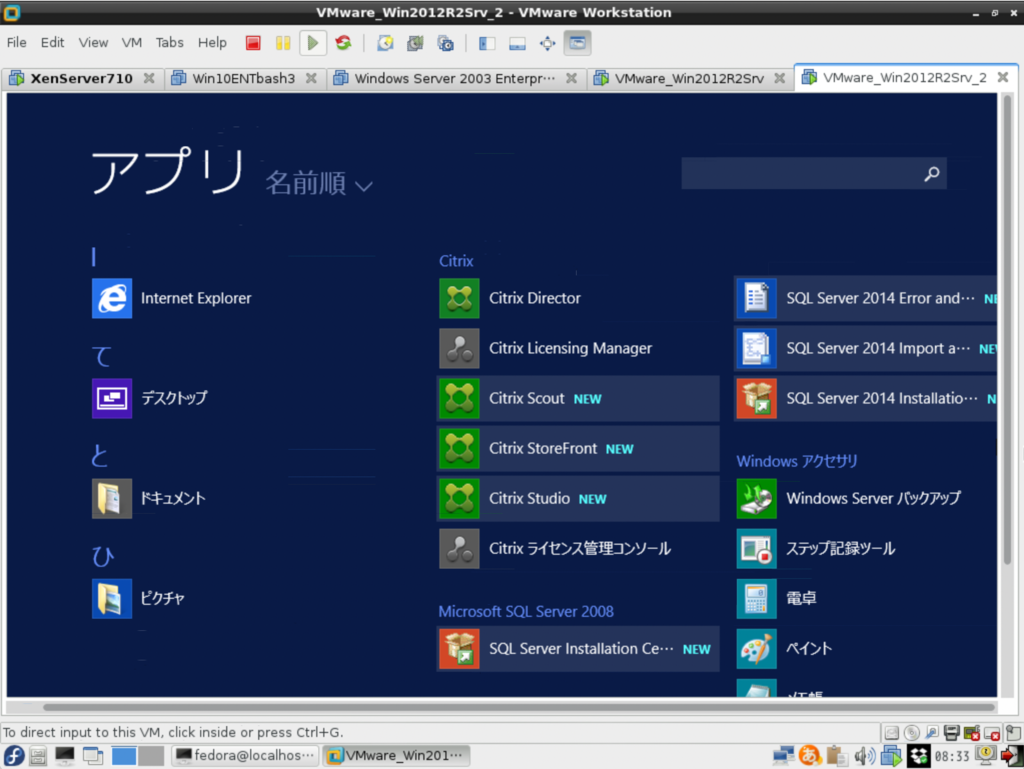1024x769 pixels.
Task: Open the Tabs menu
Action: point(169,42)
